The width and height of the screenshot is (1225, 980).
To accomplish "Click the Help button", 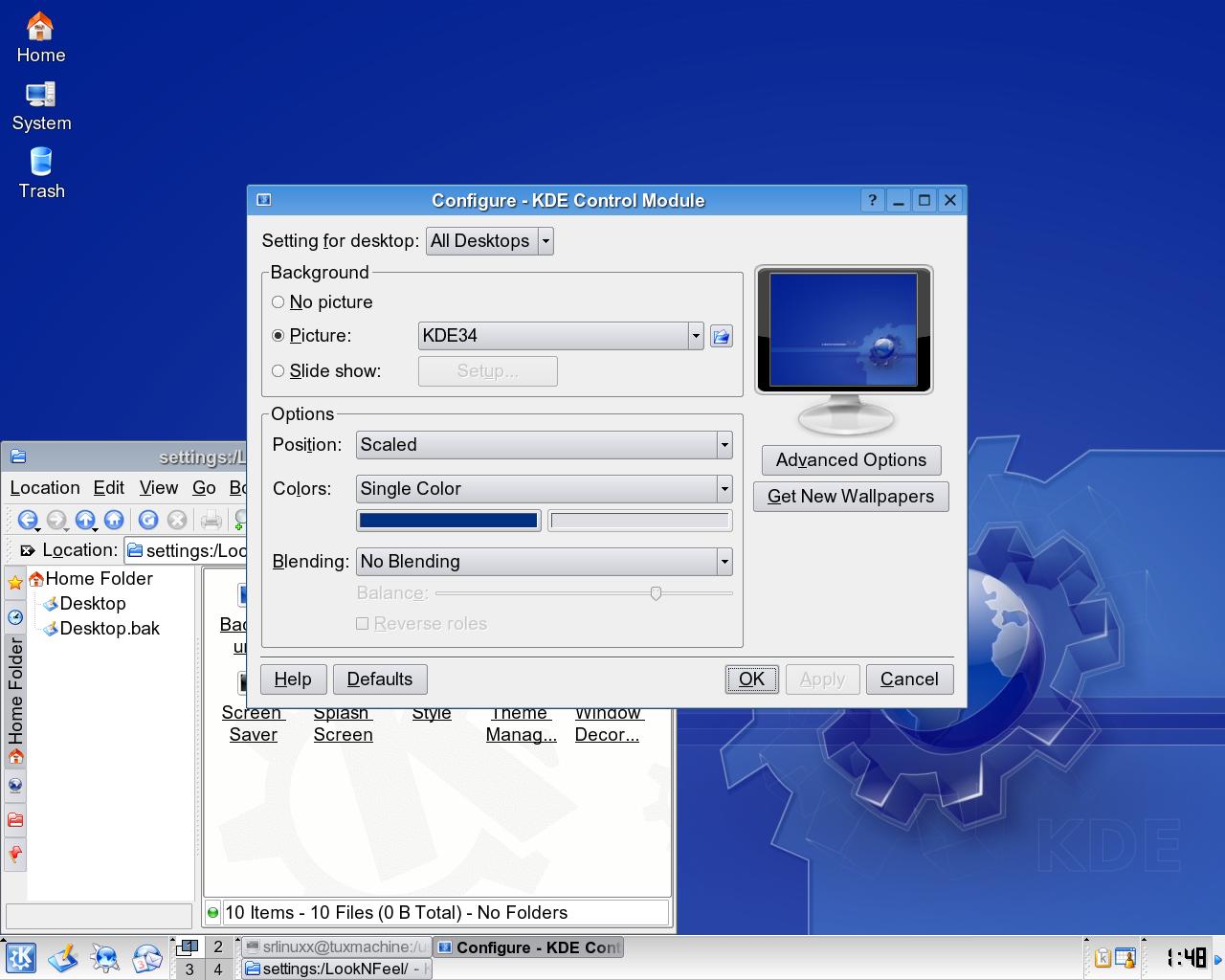I will (293, 679).
